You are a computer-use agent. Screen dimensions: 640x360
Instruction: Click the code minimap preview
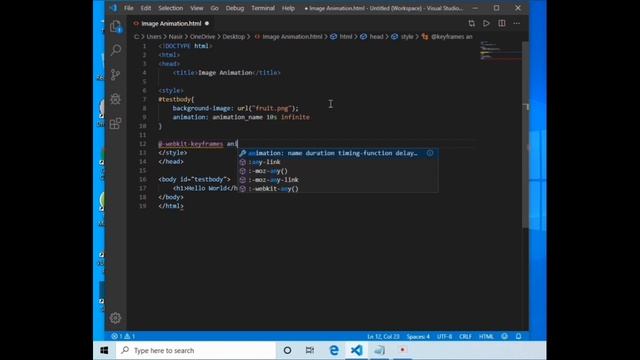tap(500, 51)
